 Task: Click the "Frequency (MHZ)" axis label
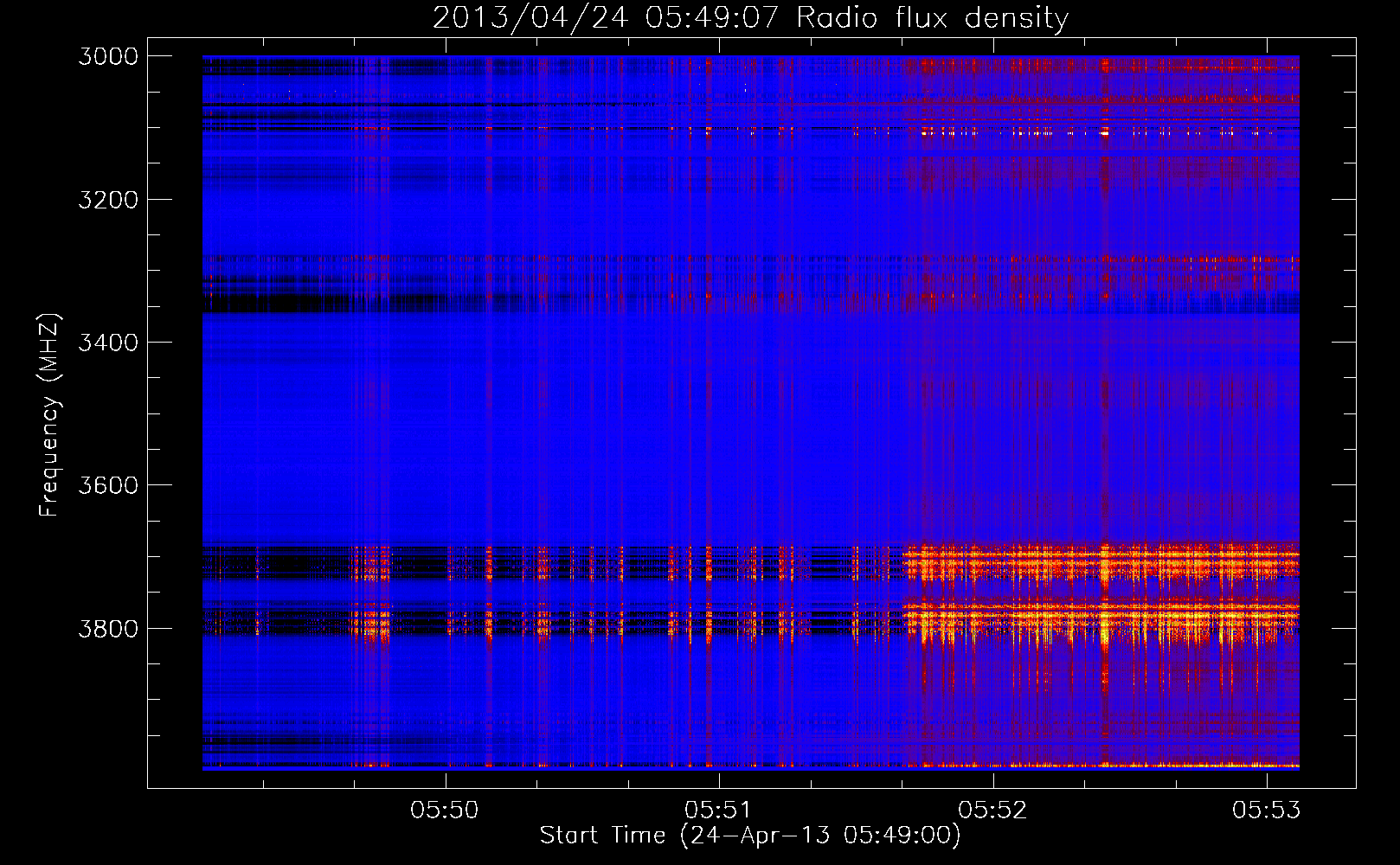49,415
